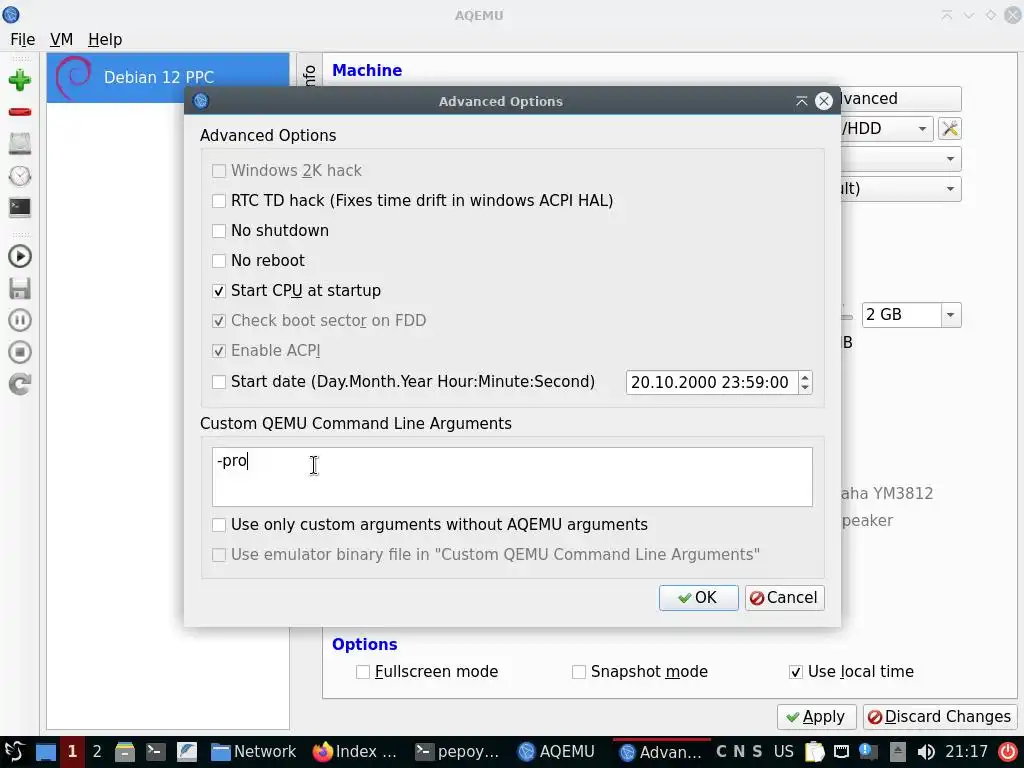This screenshot has height=768, width=1024.
Task: Click the wrench tool icon beside HDD dropdown
Action: (950, 129)
